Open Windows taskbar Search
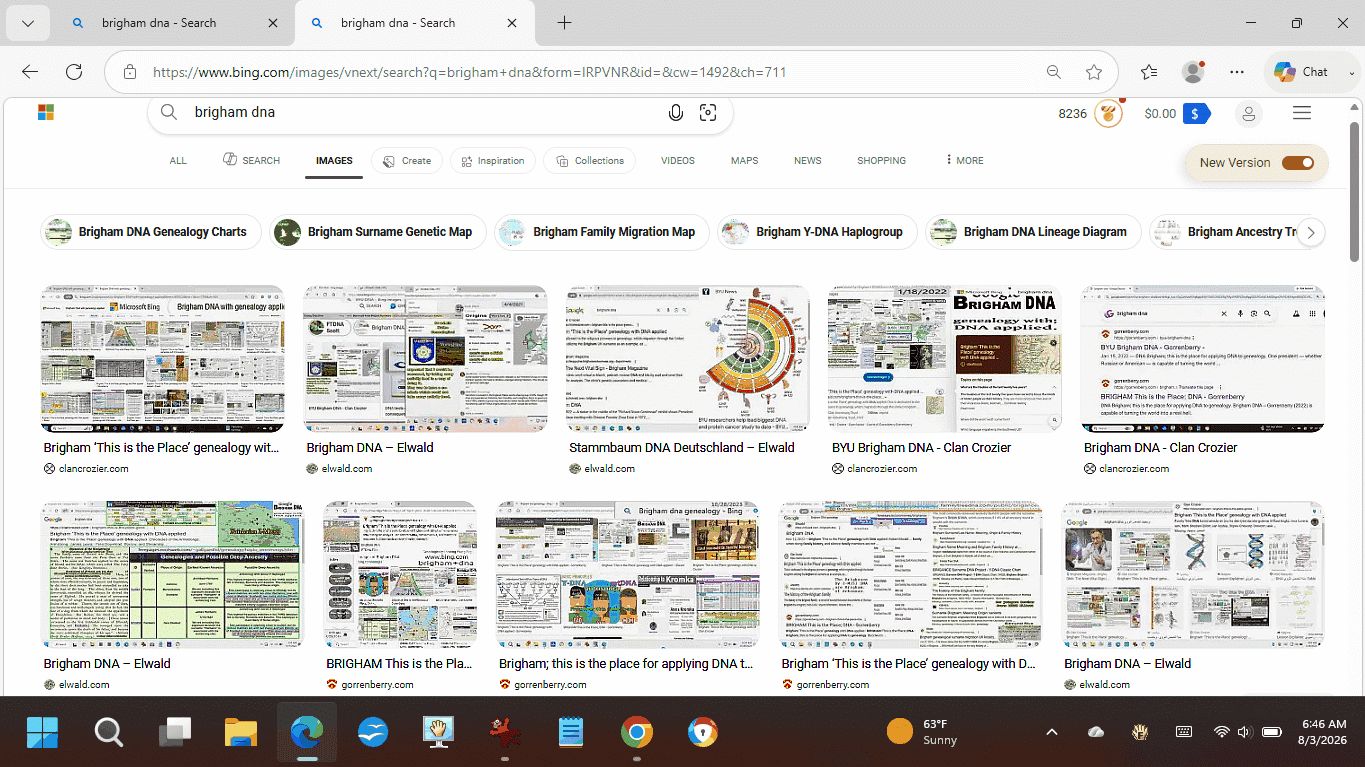The height and width of the screenshot is (767, 1365). point(109,733)
